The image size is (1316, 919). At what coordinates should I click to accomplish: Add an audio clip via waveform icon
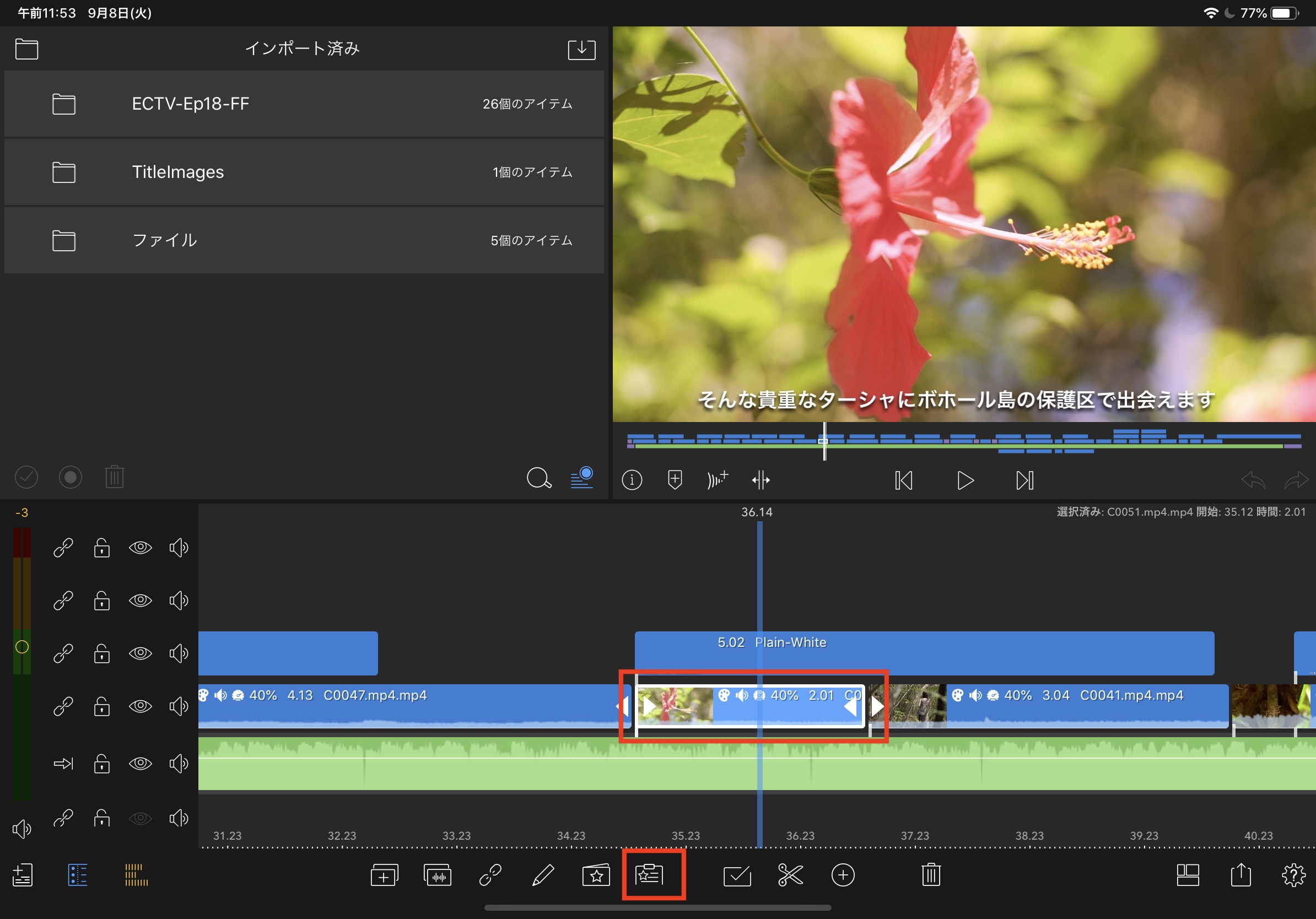pos(438,875)
